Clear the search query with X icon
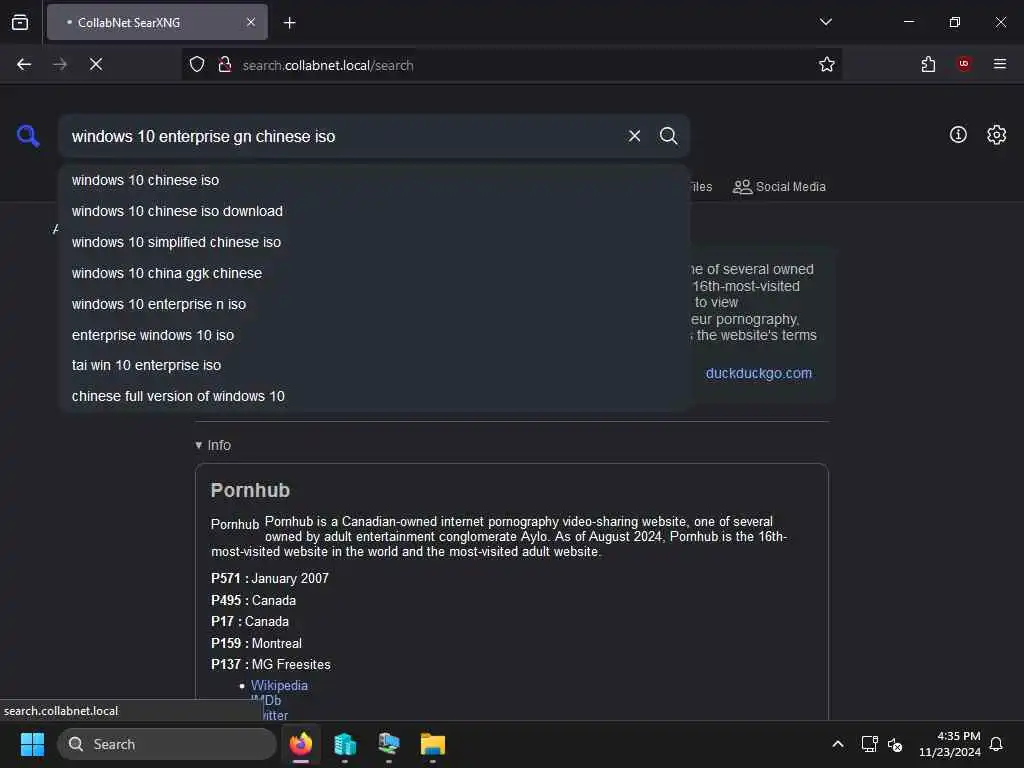Screen dimensions: 1024x768 click(x=634, y=136)
